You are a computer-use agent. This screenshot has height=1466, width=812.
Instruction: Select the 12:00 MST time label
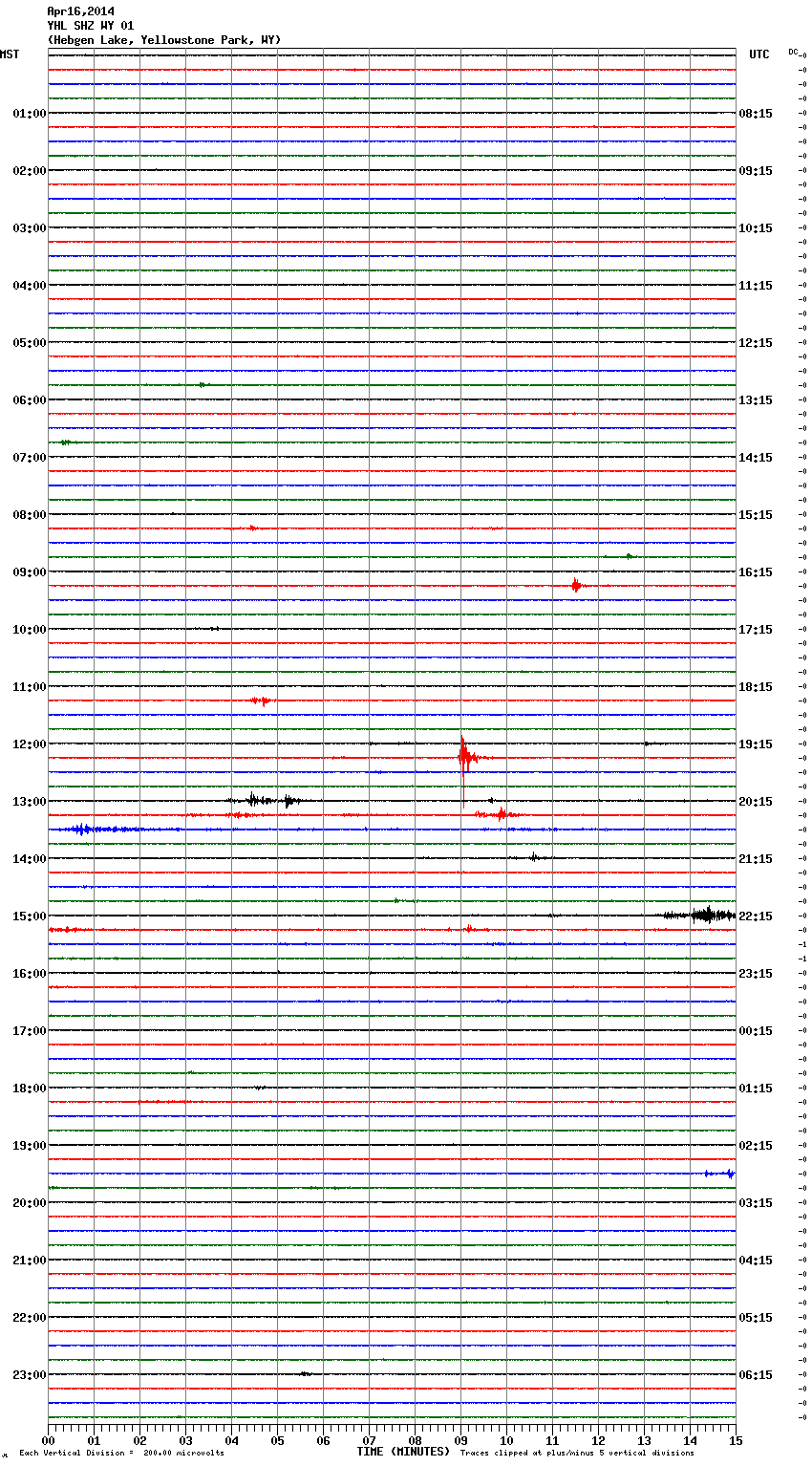(x=29, y=744)
